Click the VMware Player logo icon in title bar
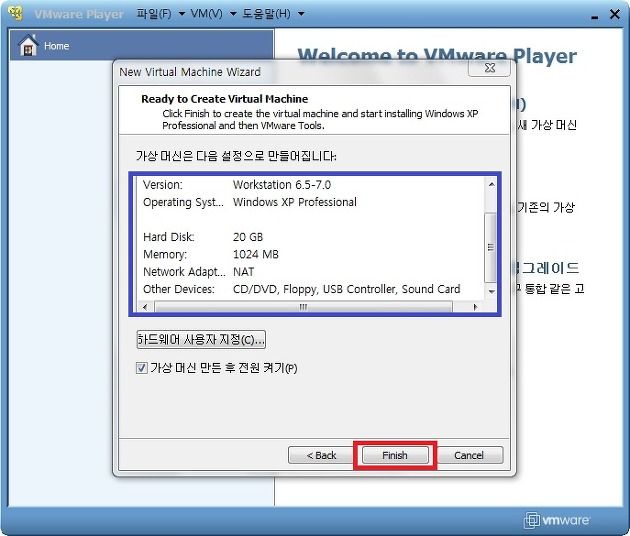The height and width of the screenshot is (536, 630). pyautogui.click(x=16, y=13)
